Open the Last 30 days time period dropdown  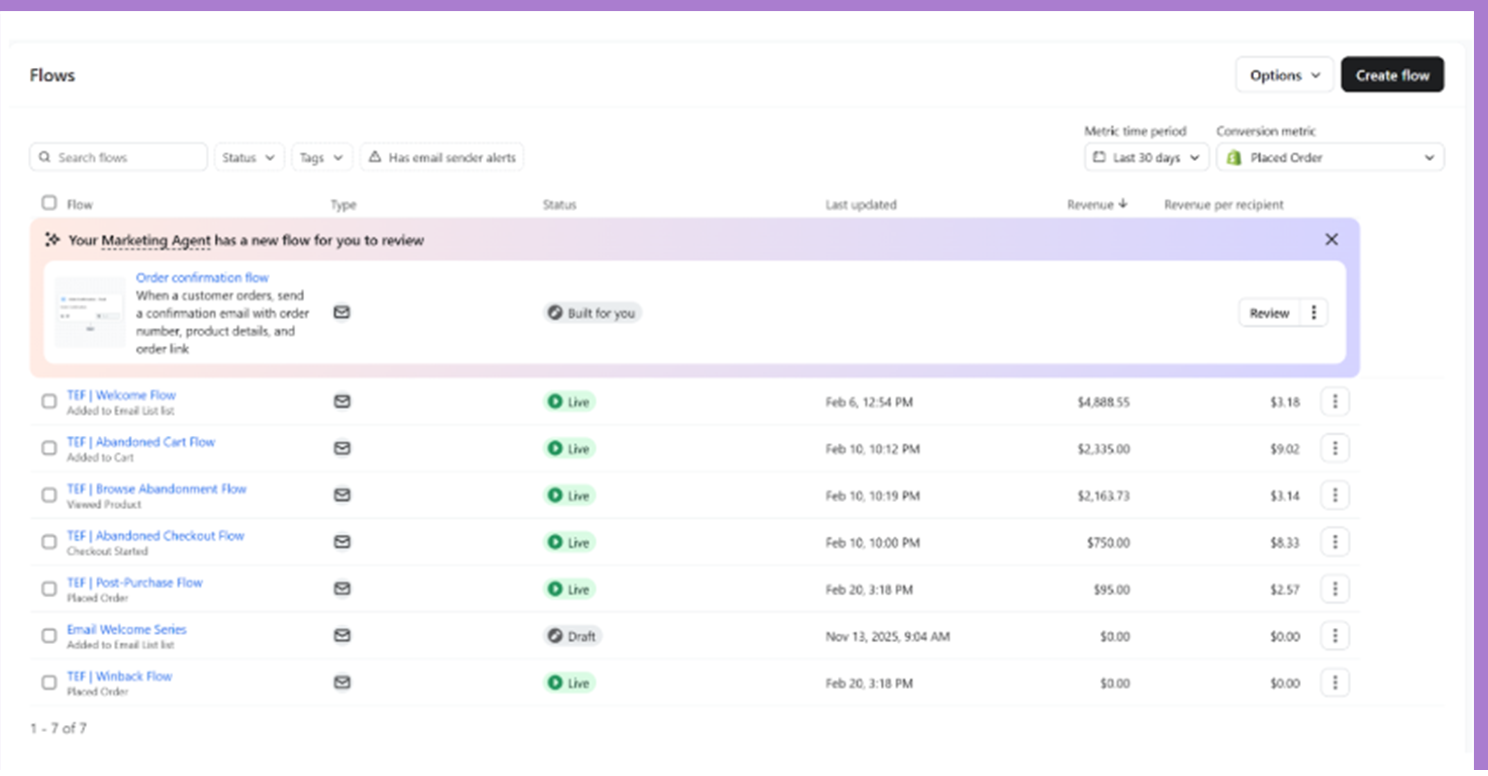click(1146, 158)
